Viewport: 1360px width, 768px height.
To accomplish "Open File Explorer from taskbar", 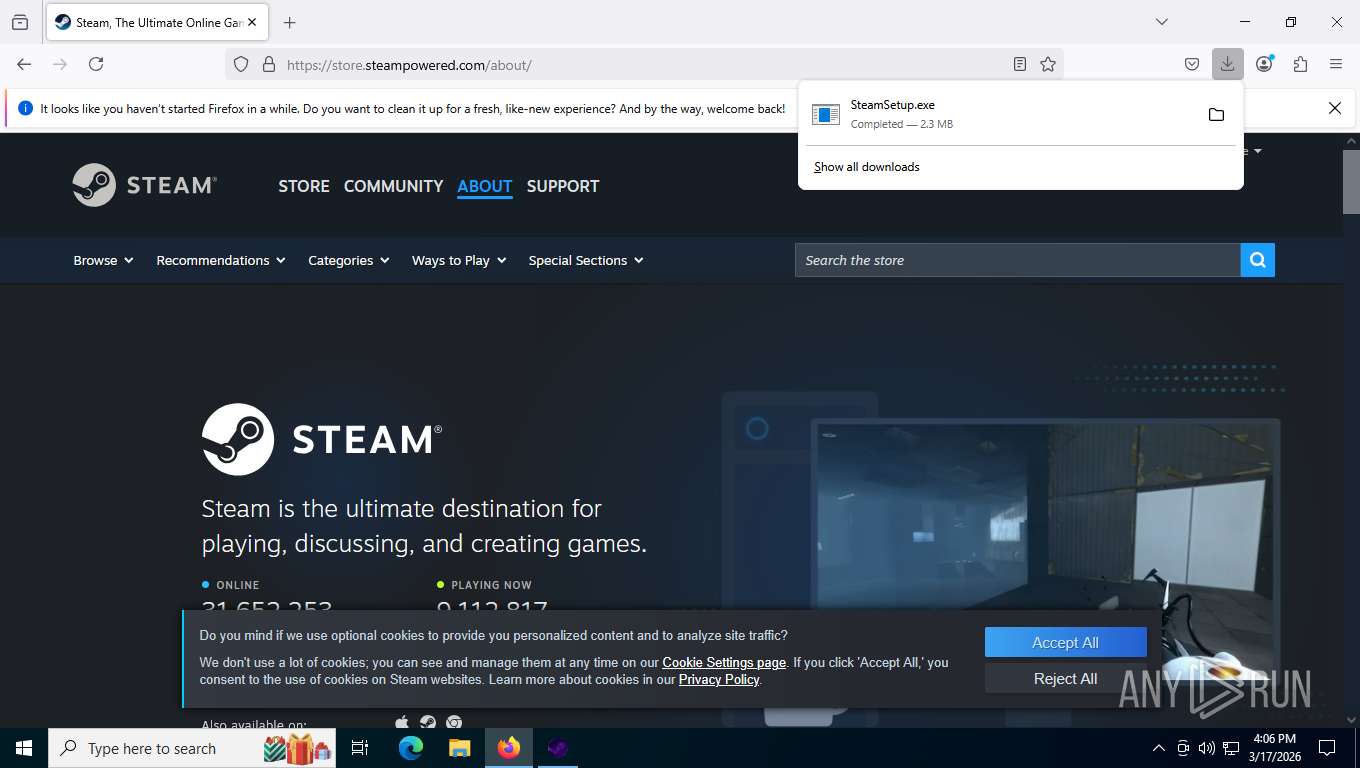I will coord(460,748).
